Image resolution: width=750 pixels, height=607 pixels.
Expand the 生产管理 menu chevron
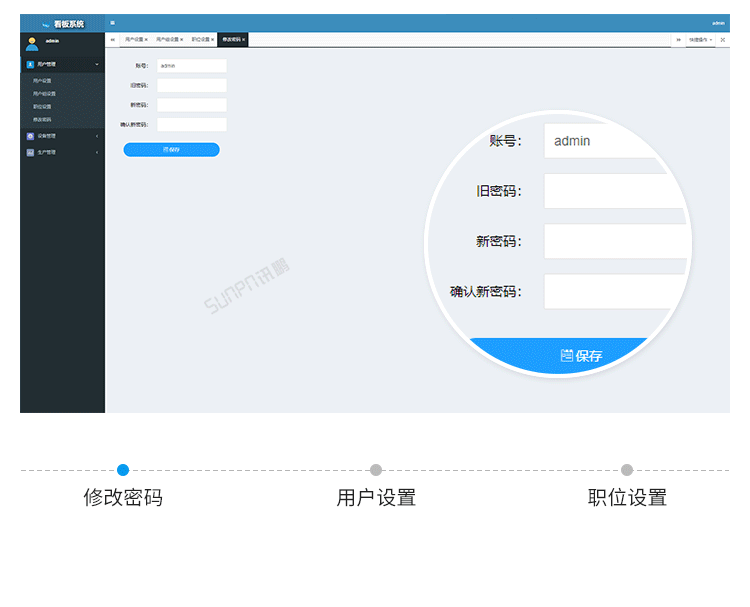pos(97,153)
